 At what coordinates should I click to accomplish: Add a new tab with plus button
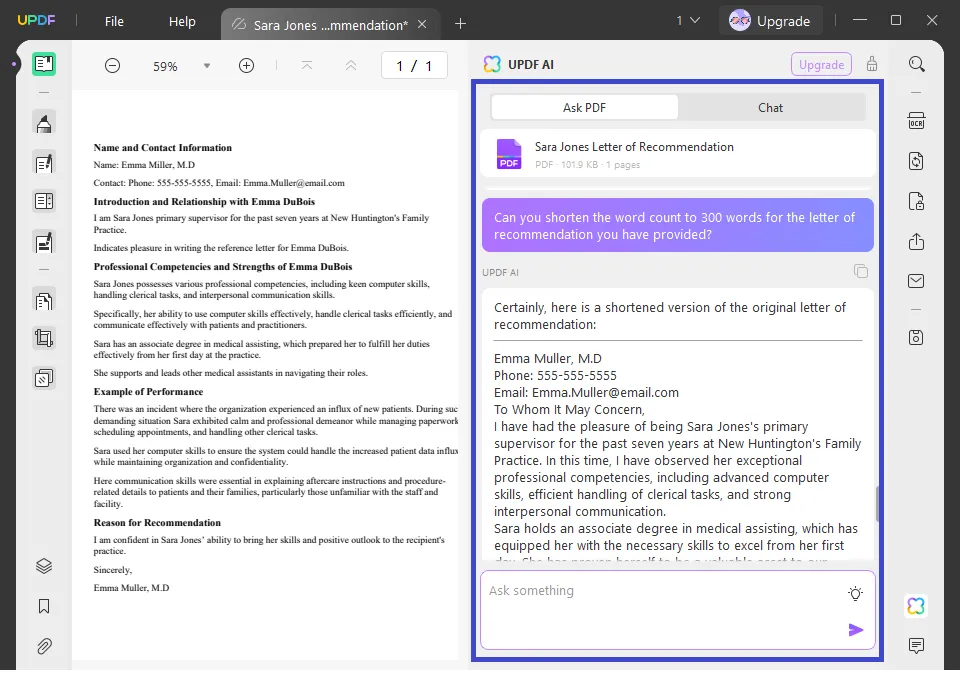point(460,24)
